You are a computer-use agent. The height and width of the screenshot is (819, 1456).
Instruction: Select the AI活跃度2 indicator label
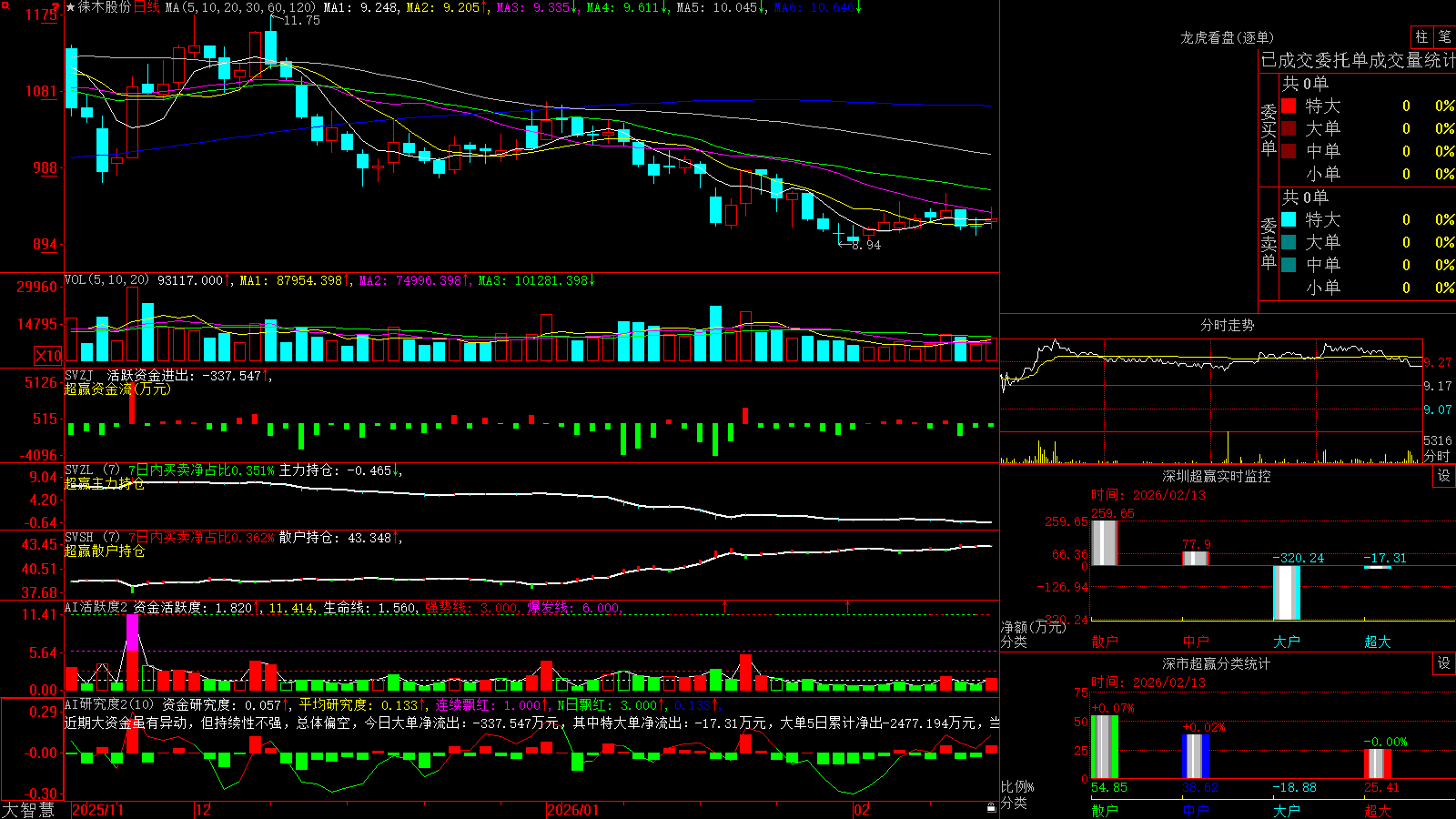(x=96, y=608)
